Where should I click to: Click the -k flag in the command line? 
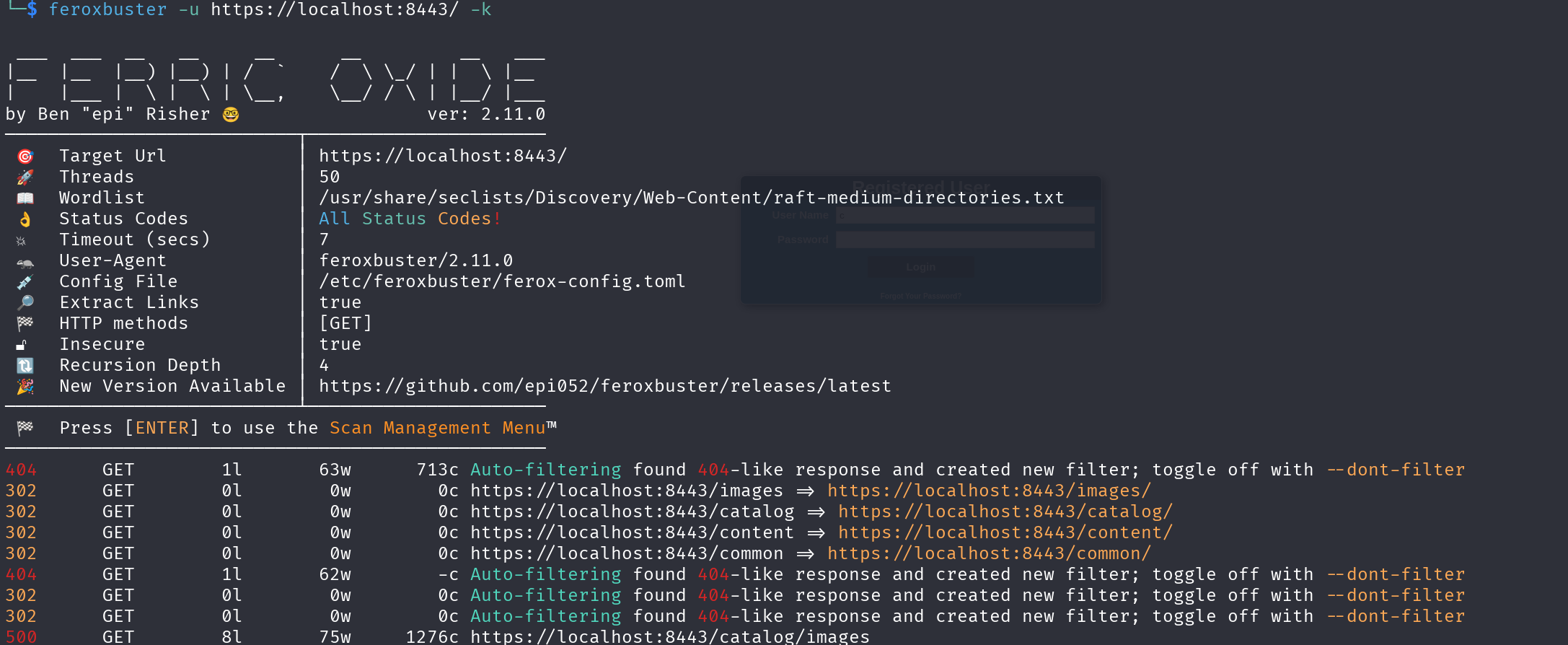tap(481, 10)
